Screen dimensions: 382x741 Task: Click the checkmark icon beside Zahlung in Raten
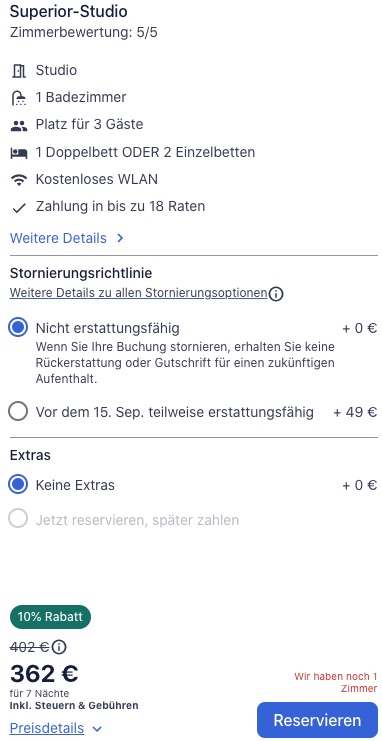pyautogui.click(x=18, y=207)
